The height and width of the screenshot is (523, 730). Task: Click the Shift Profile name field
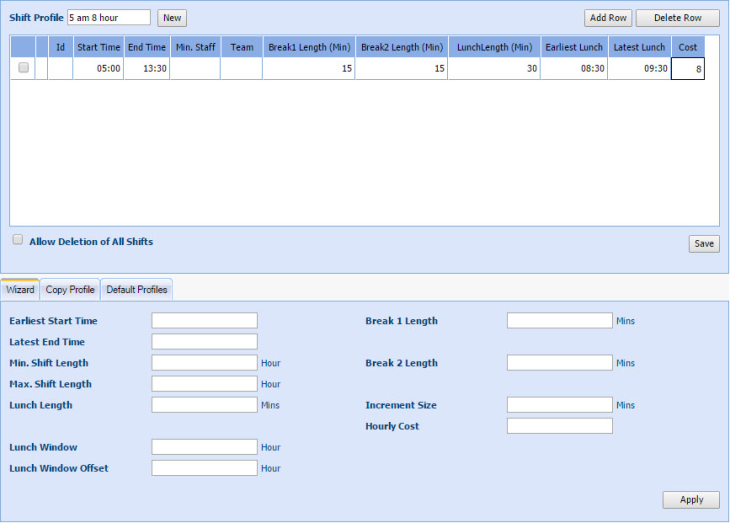[x=109, y=18]
